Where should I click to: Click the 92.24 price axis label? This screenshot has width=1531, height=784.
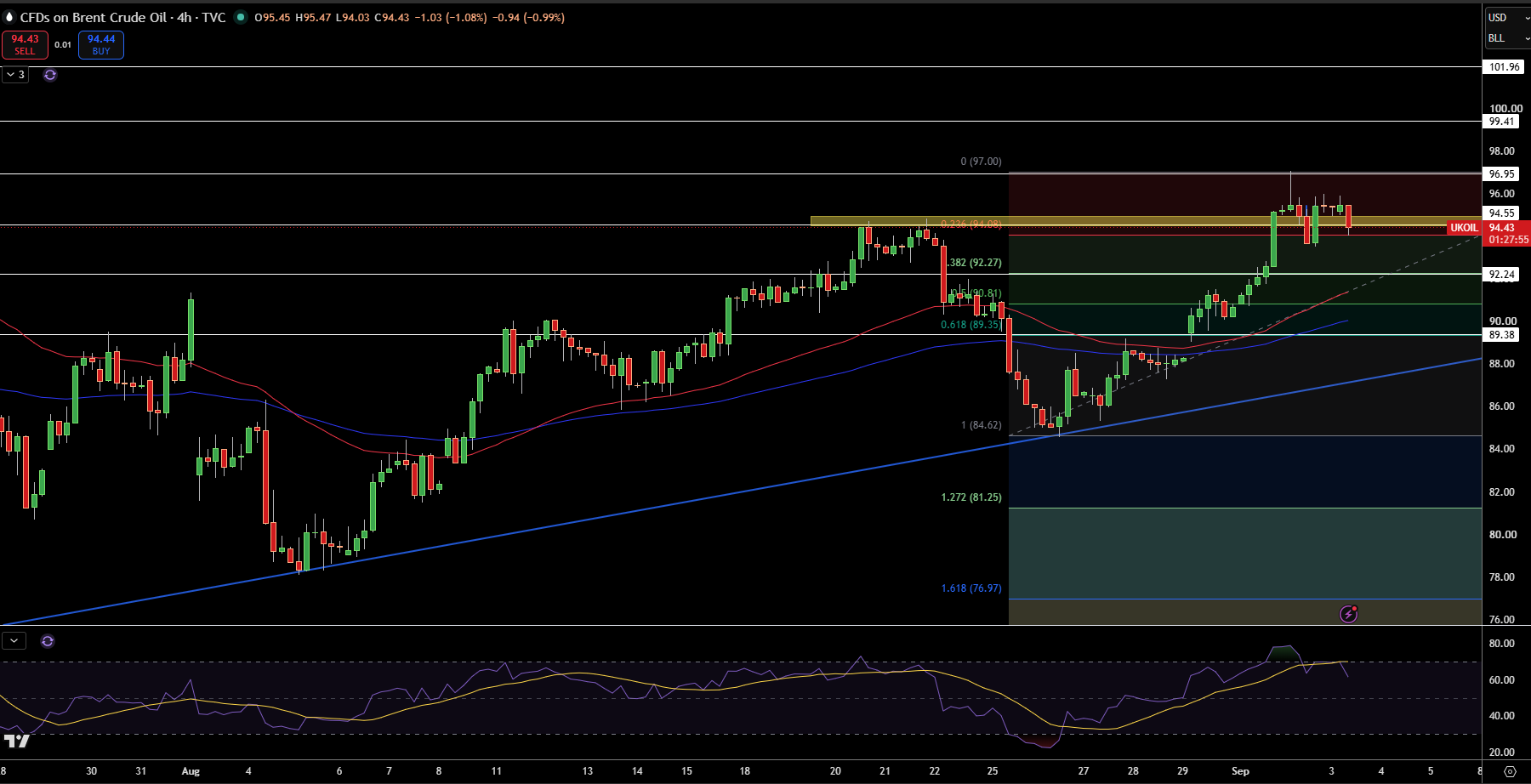[x=1501, y=275]
